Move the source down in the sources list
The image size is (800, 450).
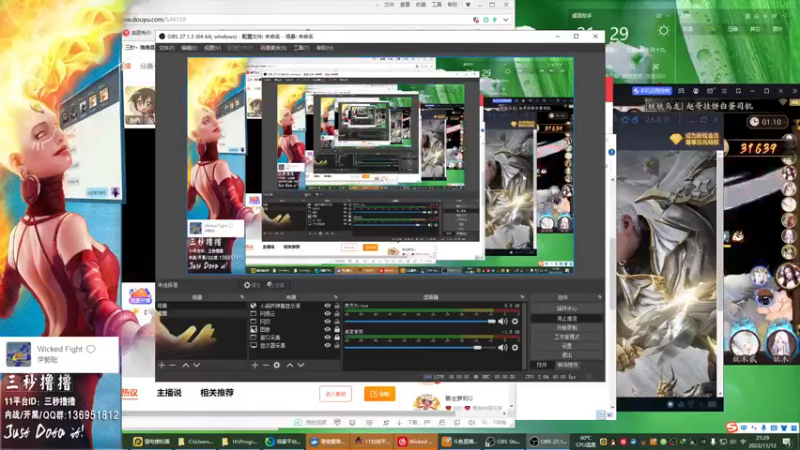301,365
